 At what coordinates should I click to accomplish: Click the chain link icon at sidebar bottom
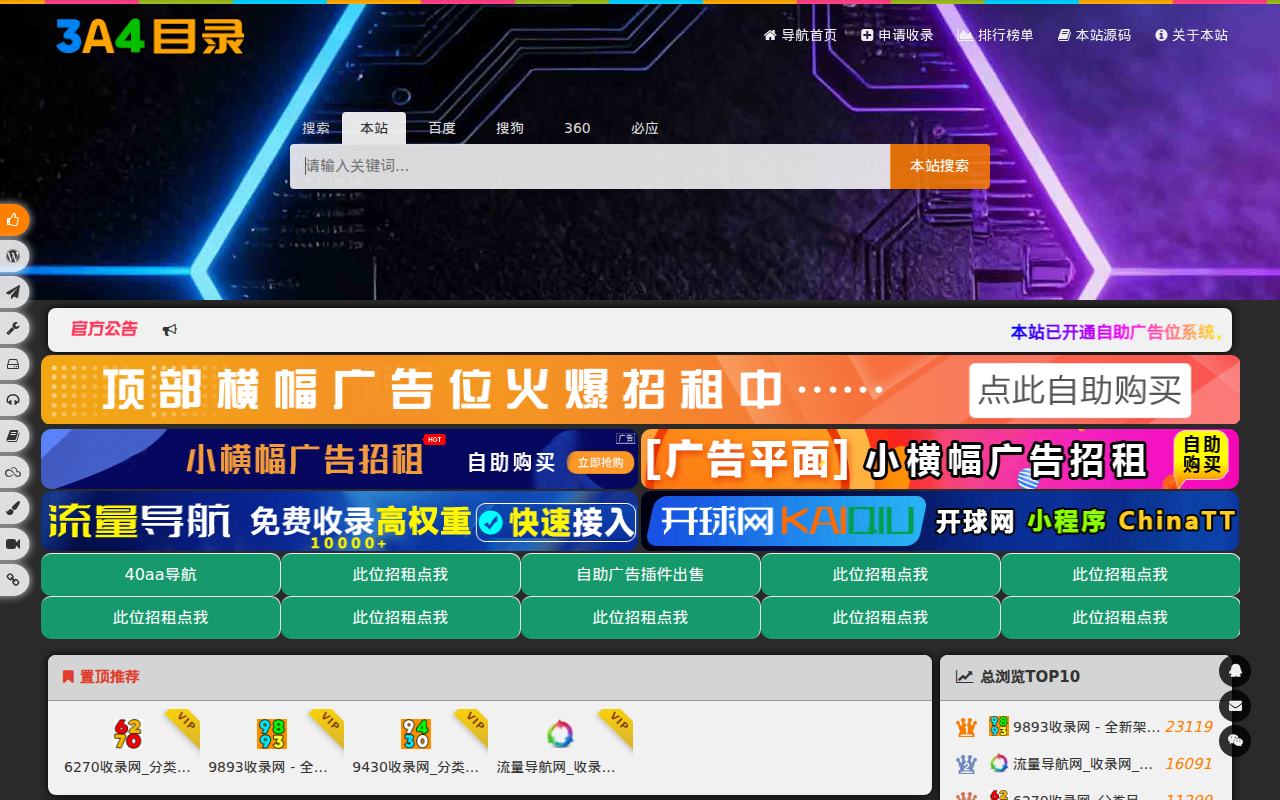pos(13,579)
